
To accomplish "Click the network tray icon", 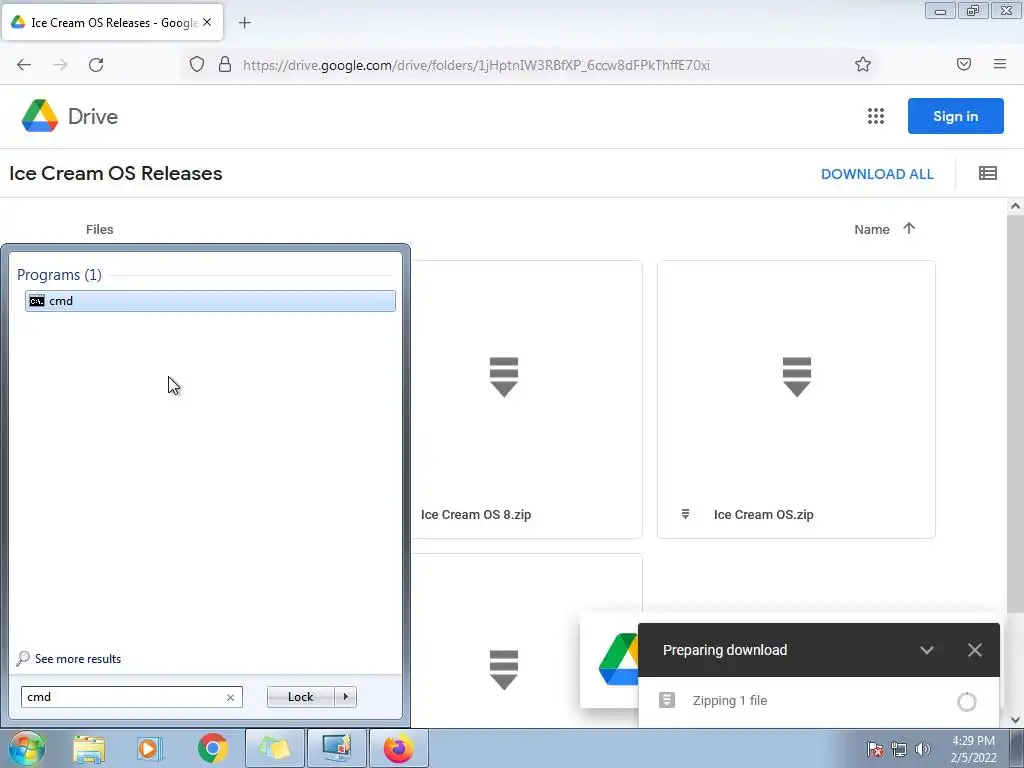I will pos(899,749).
